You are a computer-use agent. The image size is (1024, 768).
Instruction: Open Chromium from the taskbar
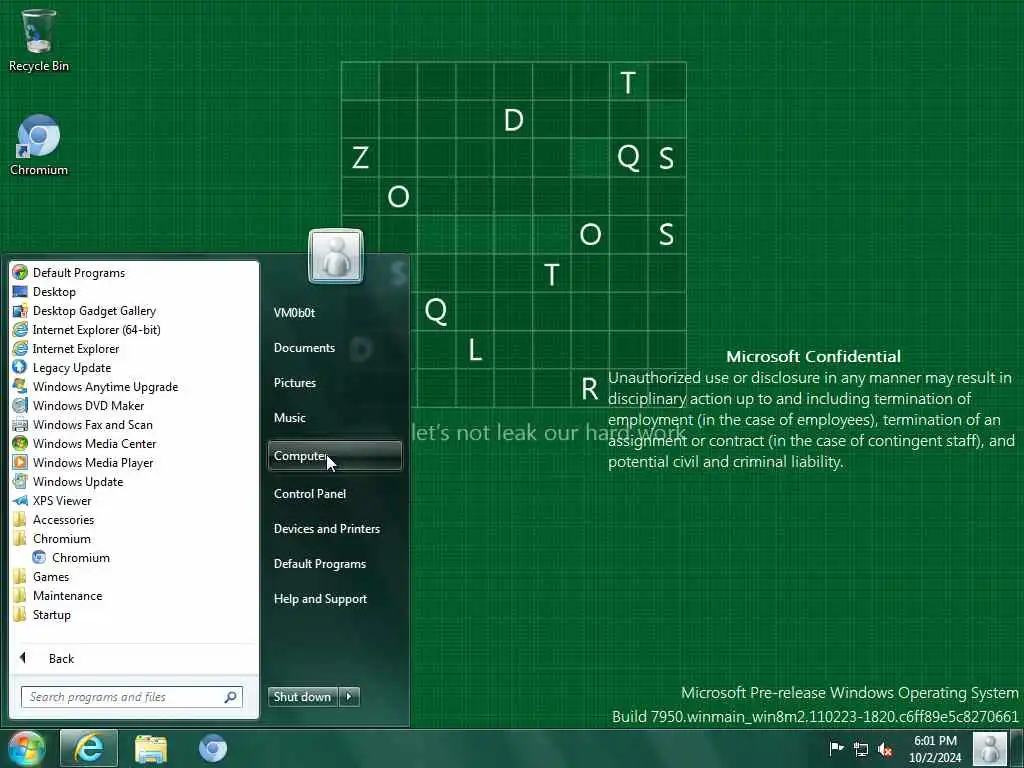tap(213, 748)
